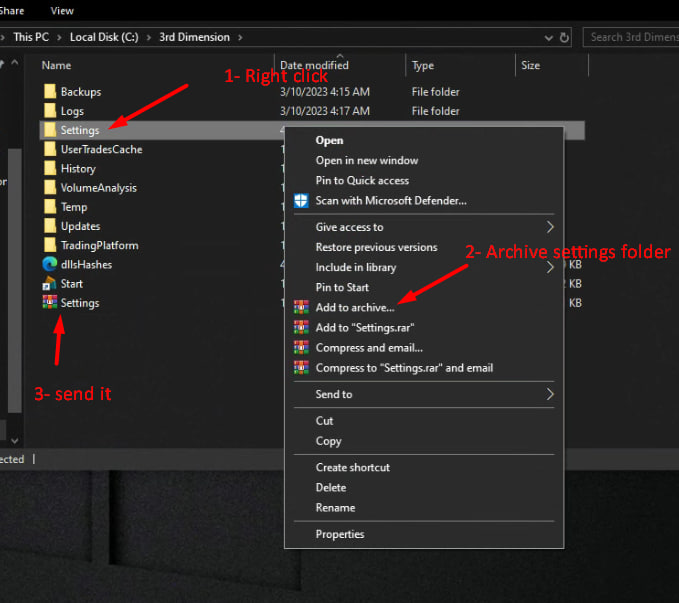This screenshot has width=679, height=603.
Task: Expand the Include in library submenu
Action: coord(550,268)
